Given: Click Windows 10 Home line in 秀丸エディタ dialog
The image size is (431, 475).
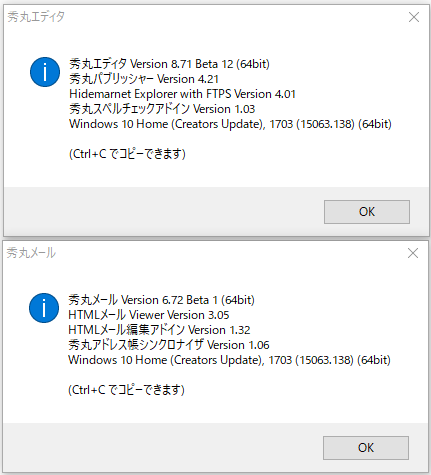Looking at the screenshot, I should pos(230,124).
